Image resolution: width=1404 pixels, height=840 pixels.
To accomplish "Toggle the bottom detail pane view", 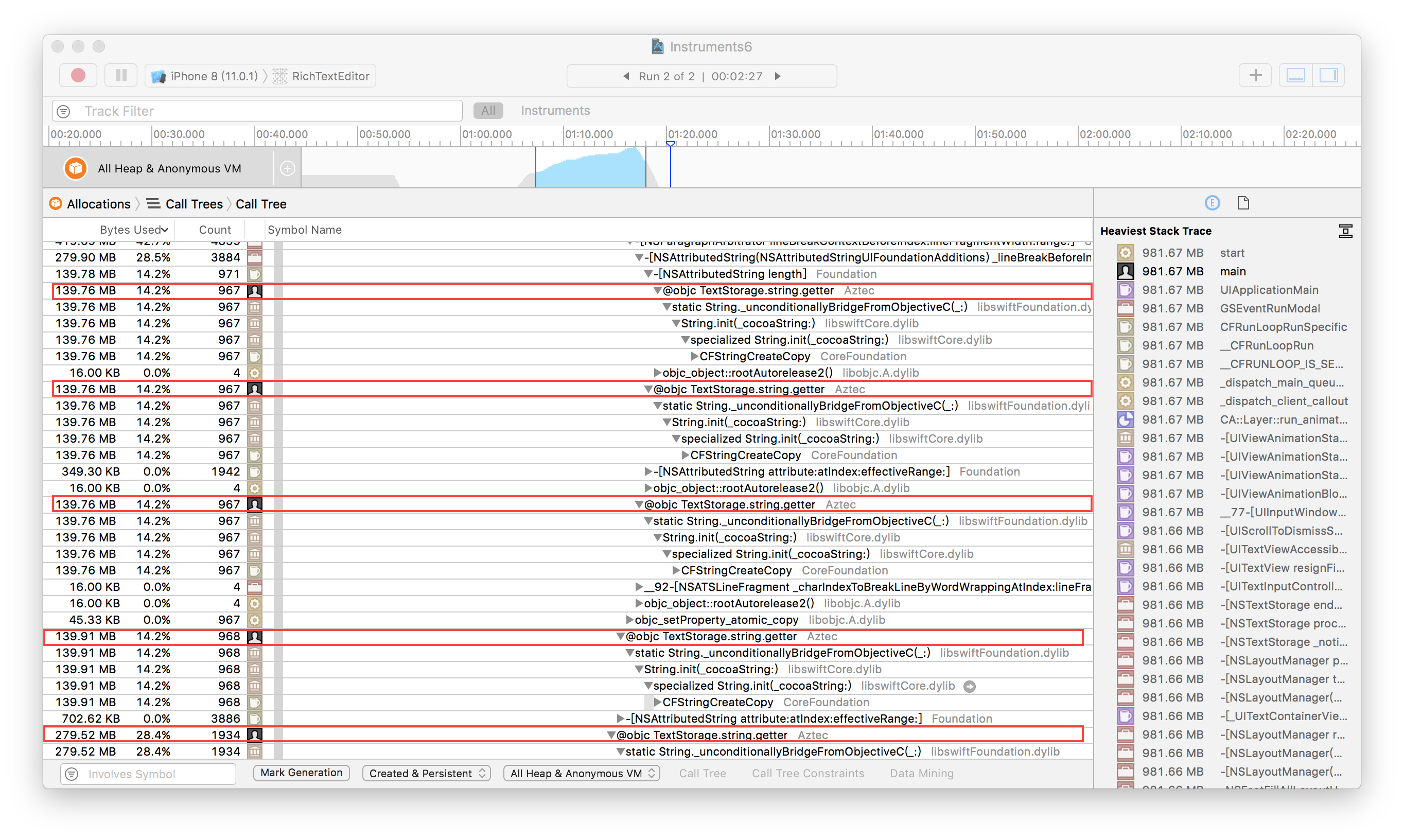I will tap(1295, 76).
